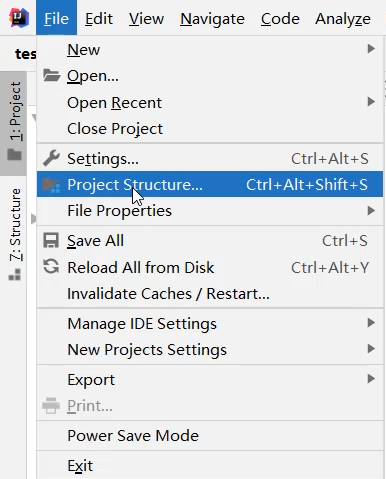
Task: Select Close Project
Action: point(210,129)
